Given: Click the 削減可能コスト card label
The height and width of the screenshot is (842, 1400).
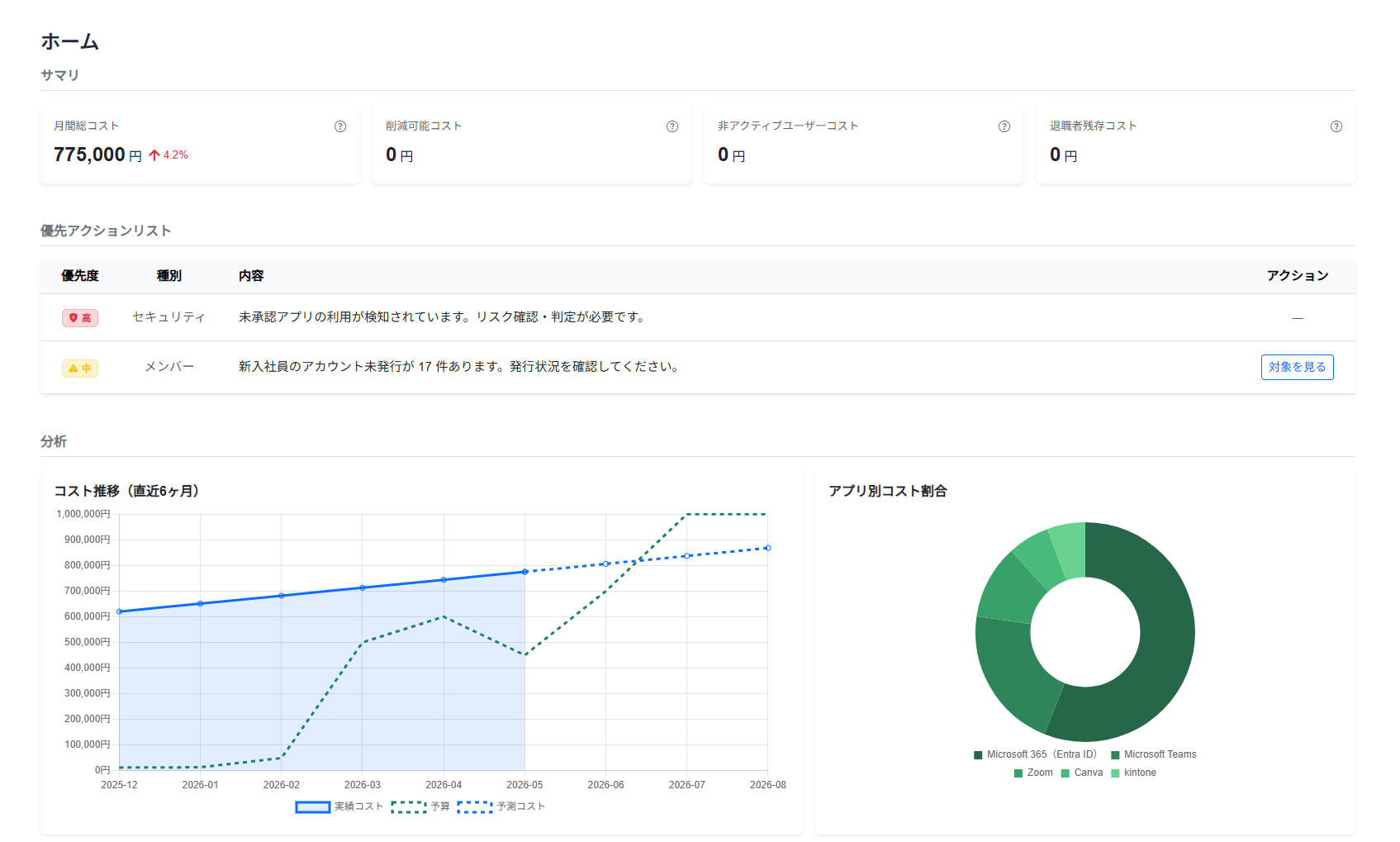Looking at the screenshot, I should (x=424, y=126).
